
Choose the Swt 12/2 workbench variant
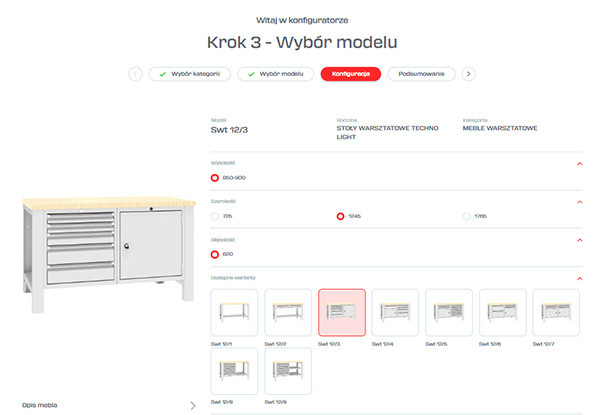point(288,313)
